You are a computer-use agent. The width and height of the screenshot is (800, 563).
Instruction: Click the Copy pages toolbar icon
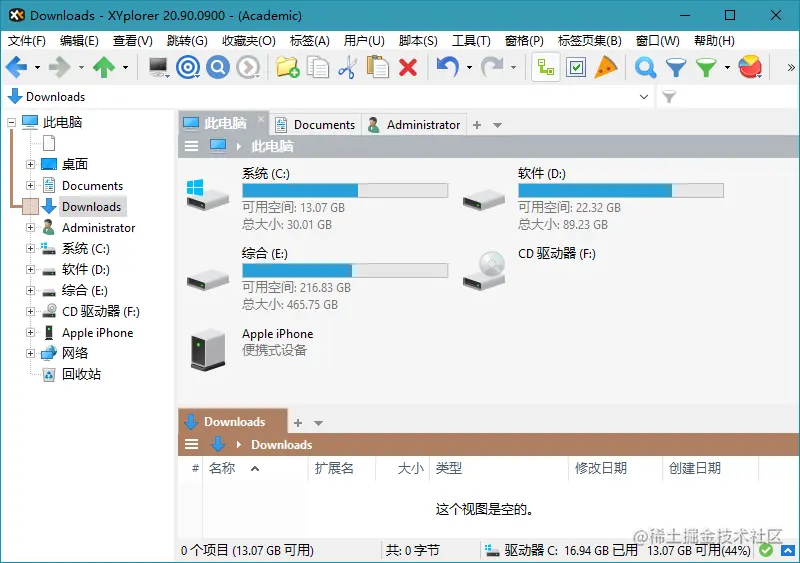(317, 67)
